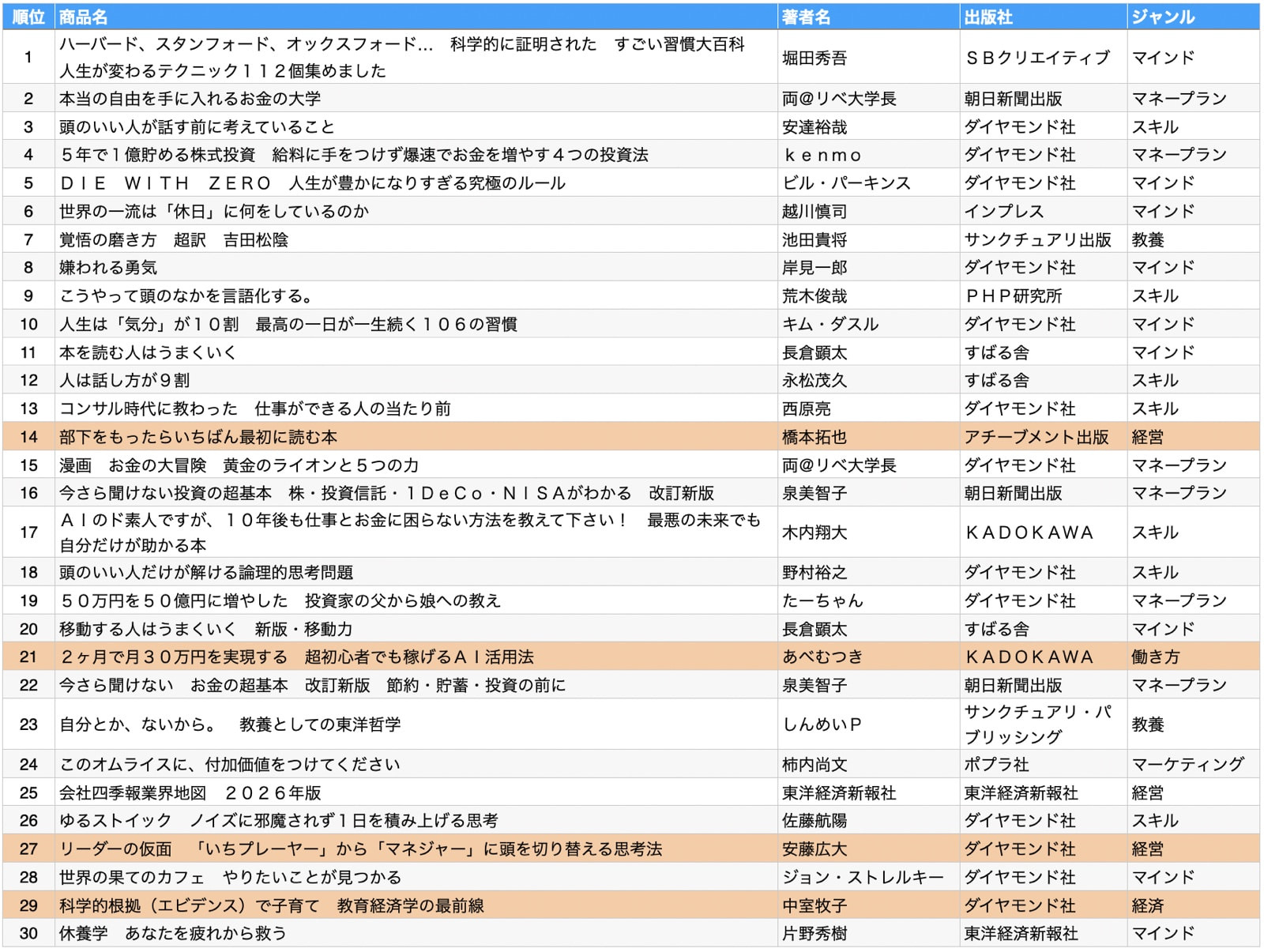The width and height of the screenshot is (1264, 952).
Task: Click highlighted author cell 中室牧子
Action: 814,905
